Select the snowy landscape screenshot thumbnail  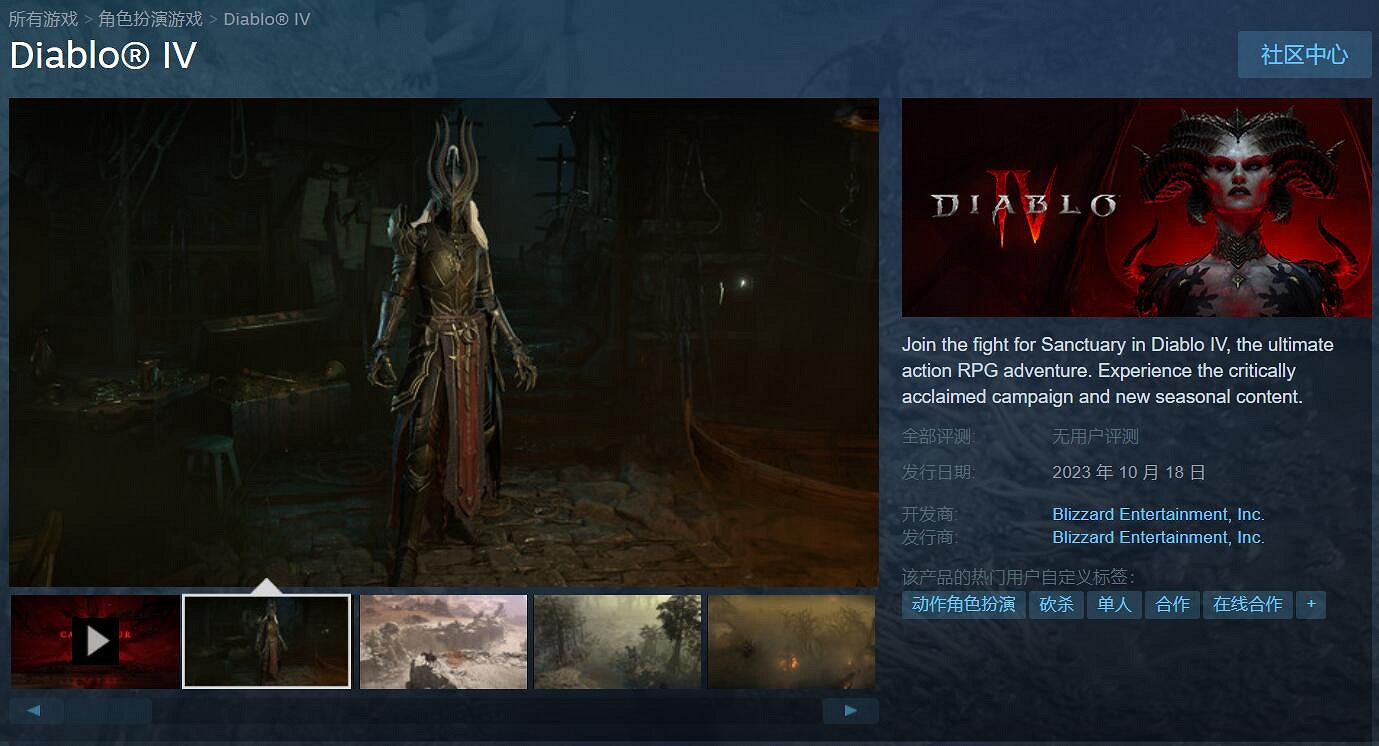[x=443, y=641]
